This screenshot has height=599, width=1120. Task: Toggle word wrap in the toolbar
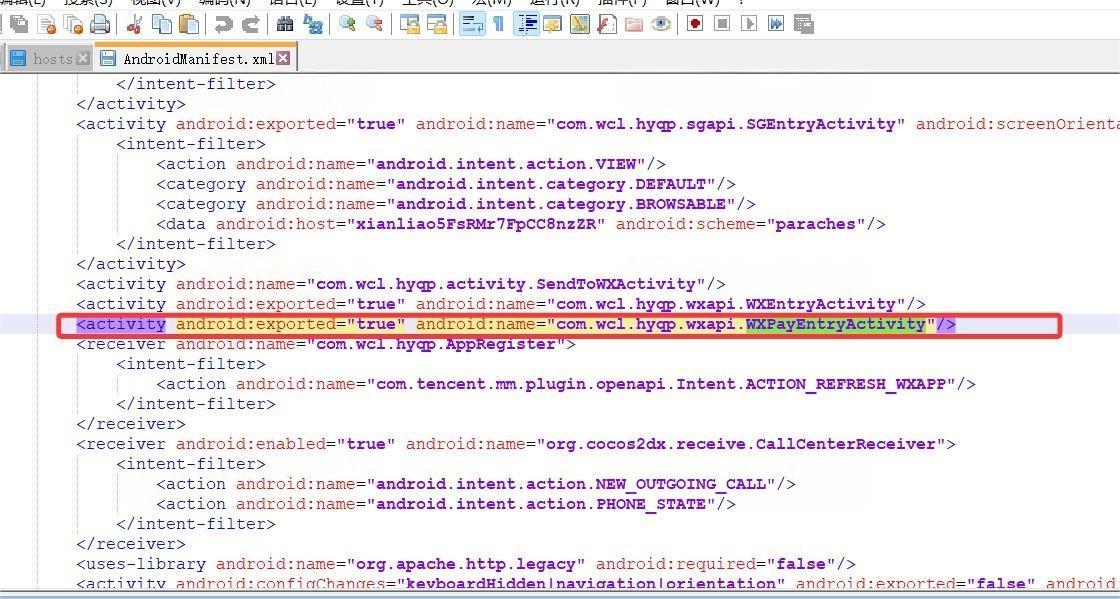(472, 24)
